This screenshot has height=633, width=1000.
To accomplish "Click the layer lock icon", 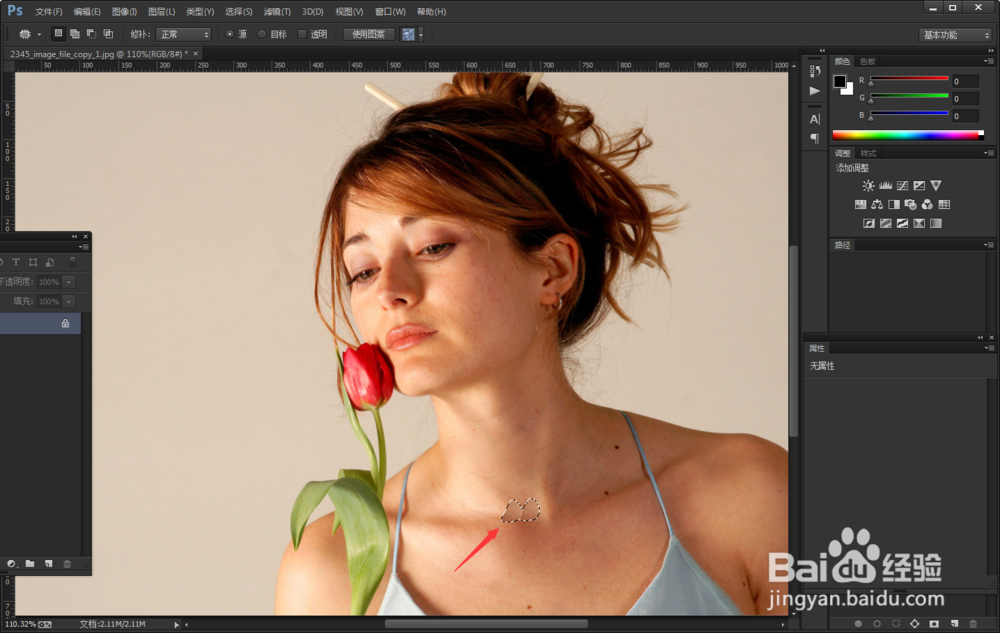I will [65, 323].
